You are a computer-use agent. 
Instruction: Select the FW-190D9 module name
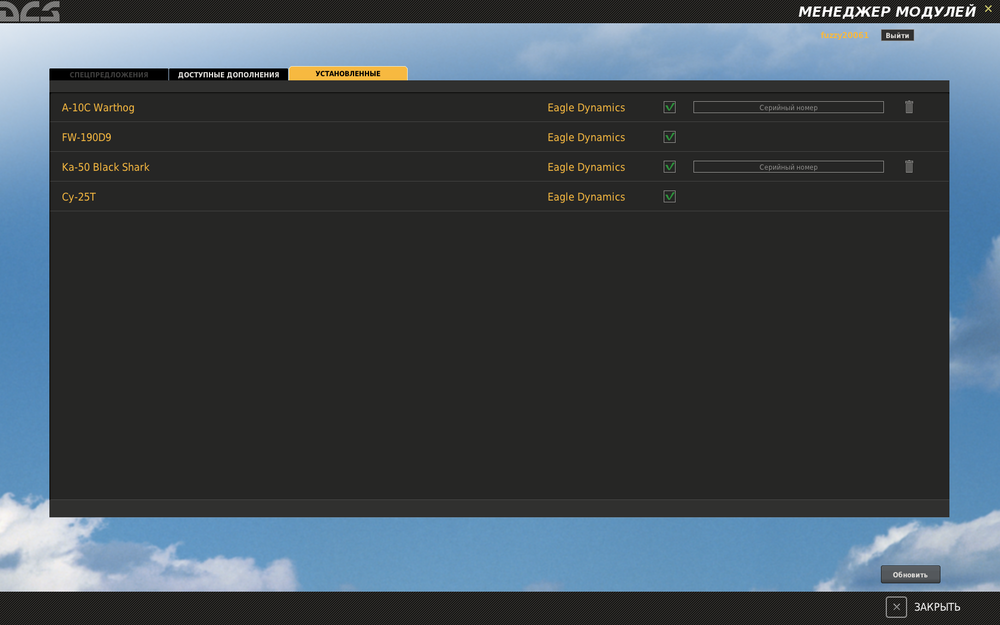86,137
